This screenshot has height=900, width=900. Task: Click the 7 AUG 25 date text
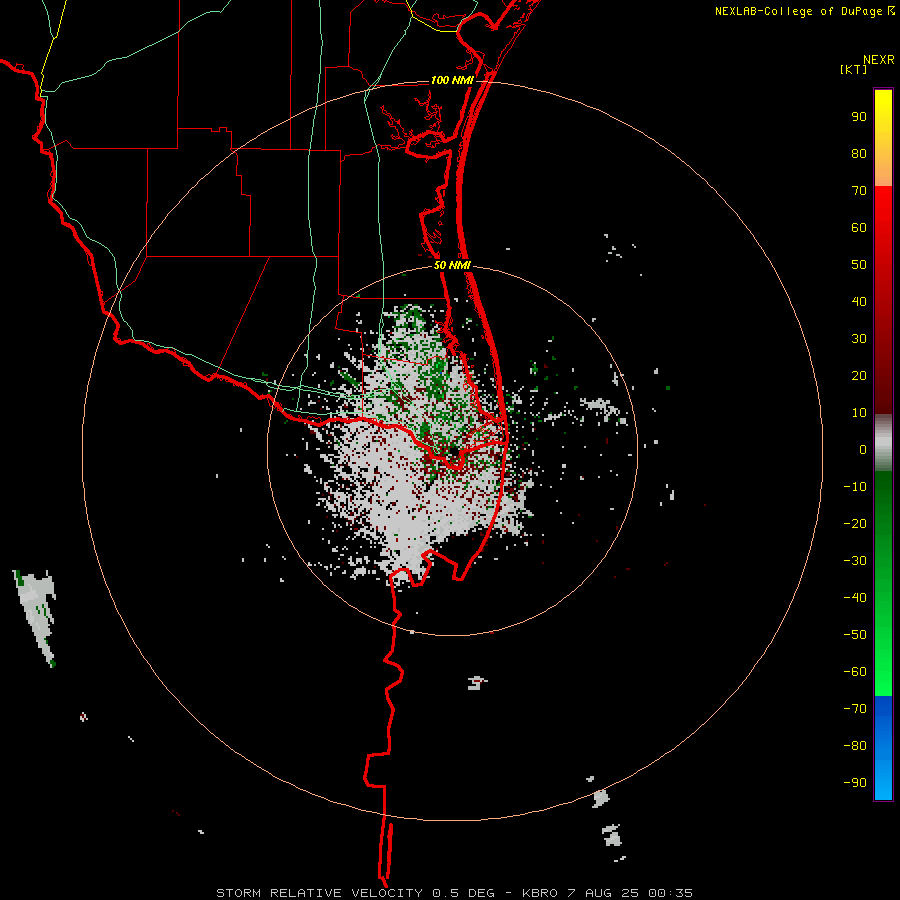pos(603,893)
